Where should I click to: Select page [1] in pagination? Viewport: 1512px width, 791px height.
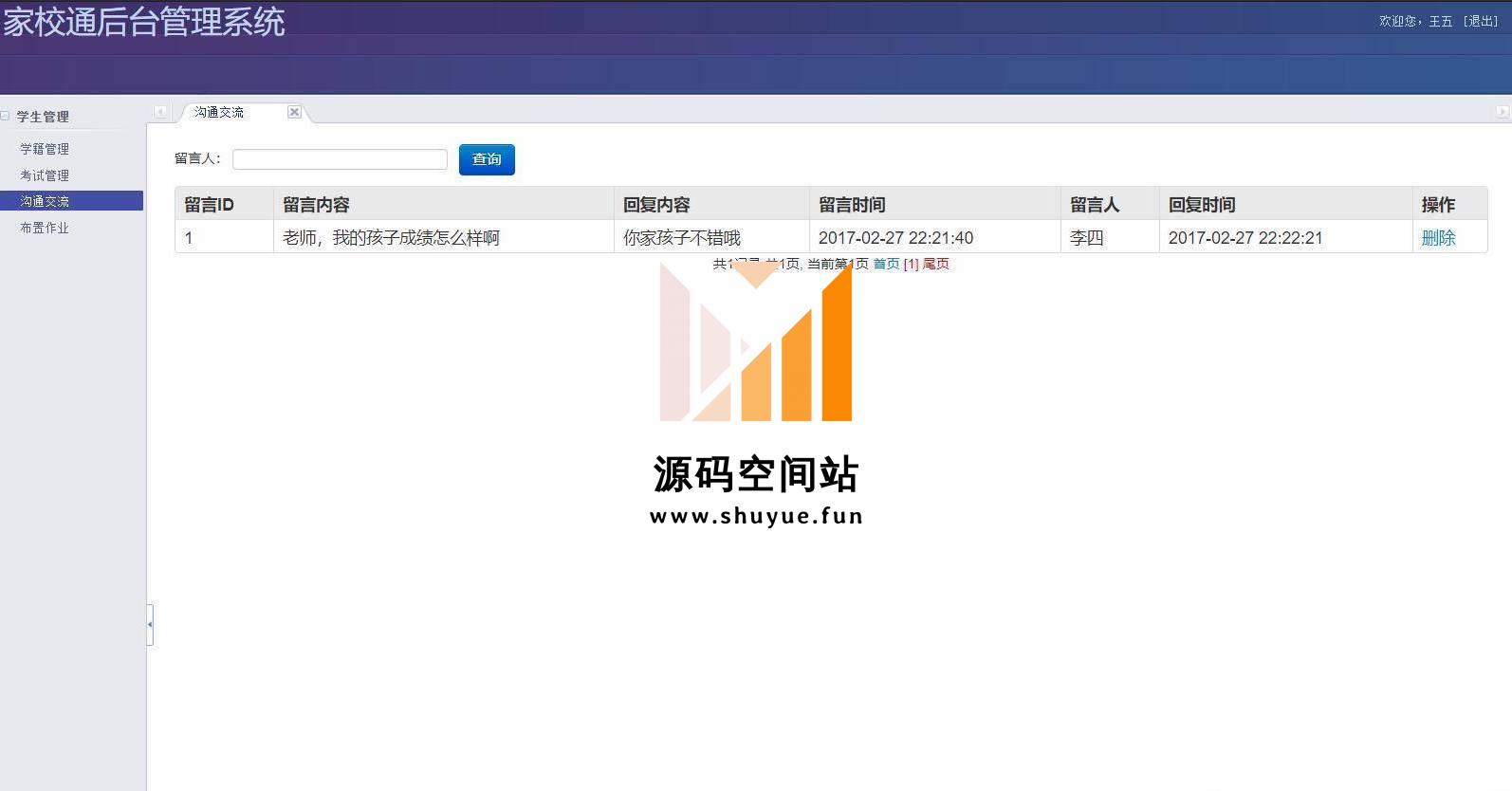[911, 264]
